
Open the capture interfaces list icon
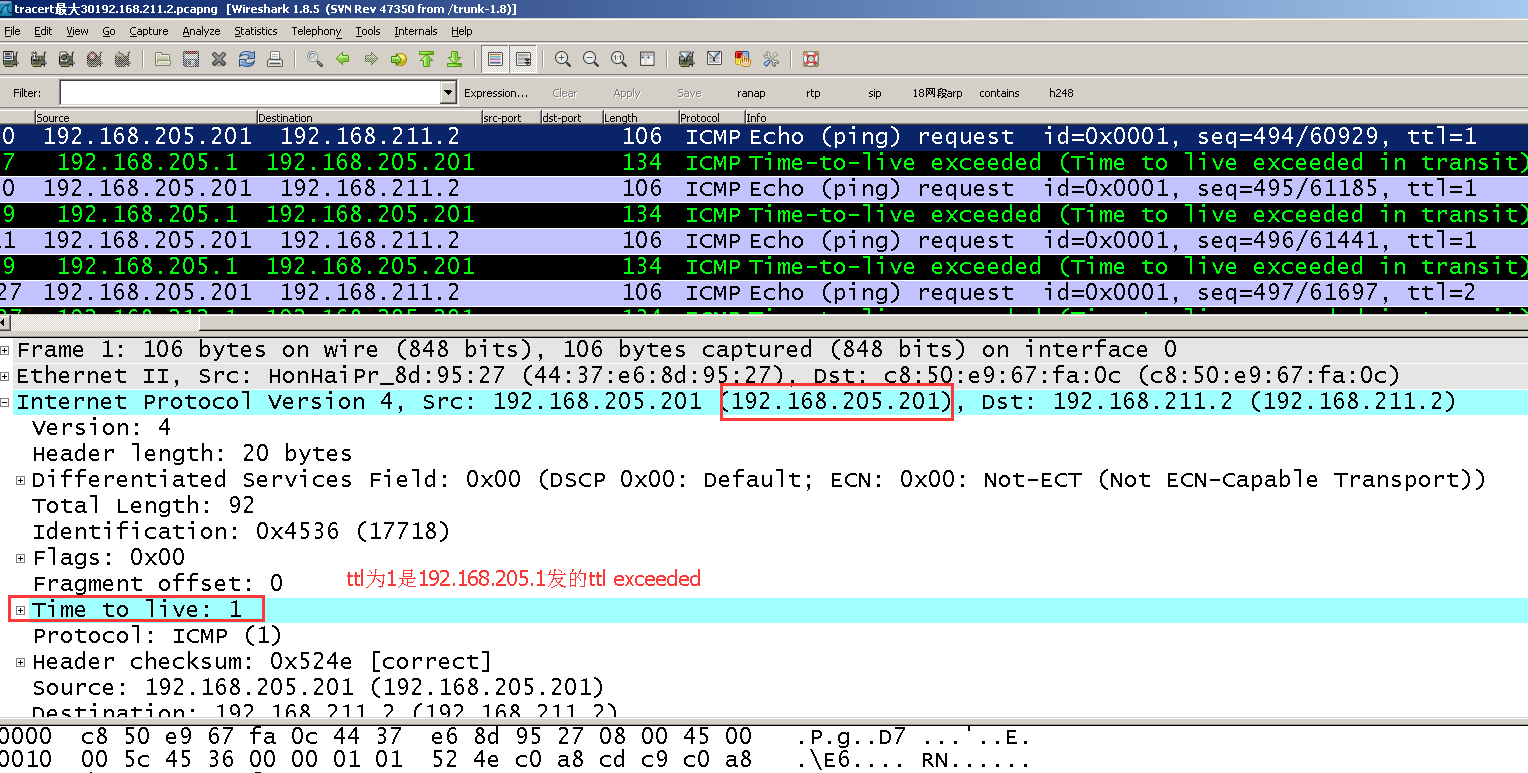(11, 59)
